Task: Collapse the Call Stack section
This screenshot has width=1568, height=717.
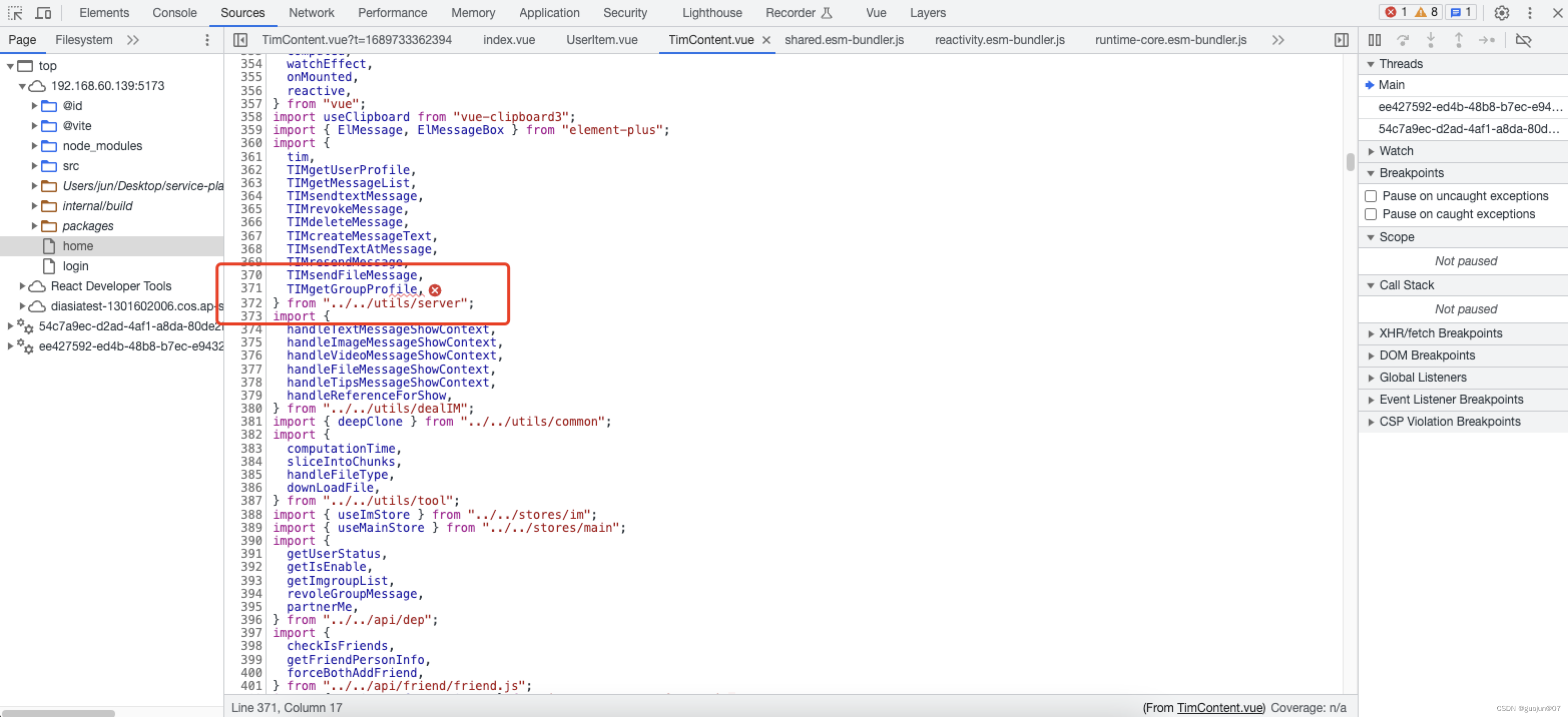Action: pyautogui.click(x=1406, y=285)
